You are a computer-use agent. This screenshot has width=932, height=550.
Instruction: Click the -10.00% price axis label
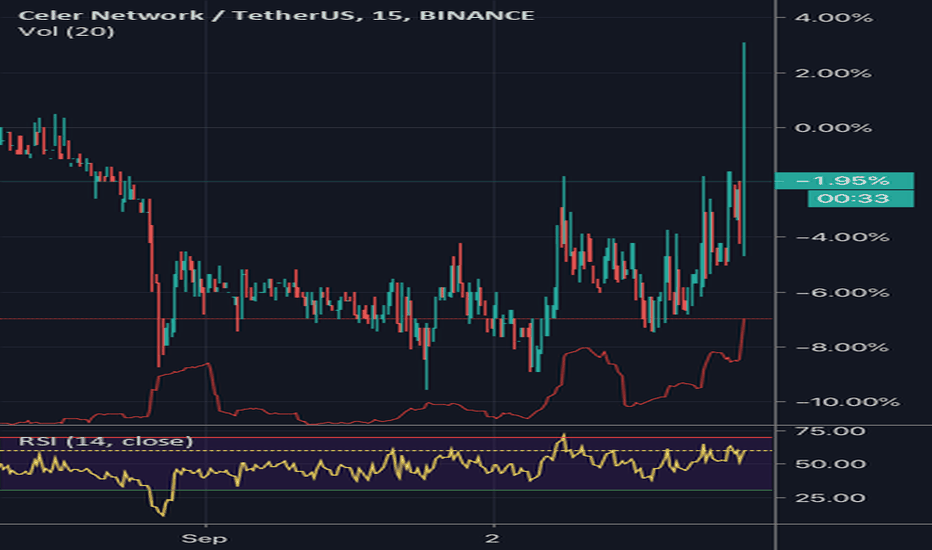847,402
